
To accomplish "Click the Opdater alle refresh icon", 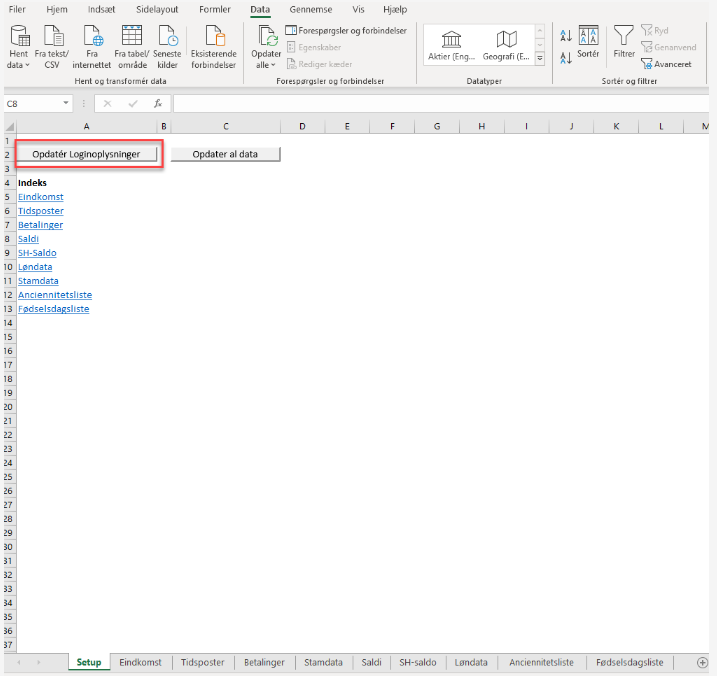I will pos(268,36).
